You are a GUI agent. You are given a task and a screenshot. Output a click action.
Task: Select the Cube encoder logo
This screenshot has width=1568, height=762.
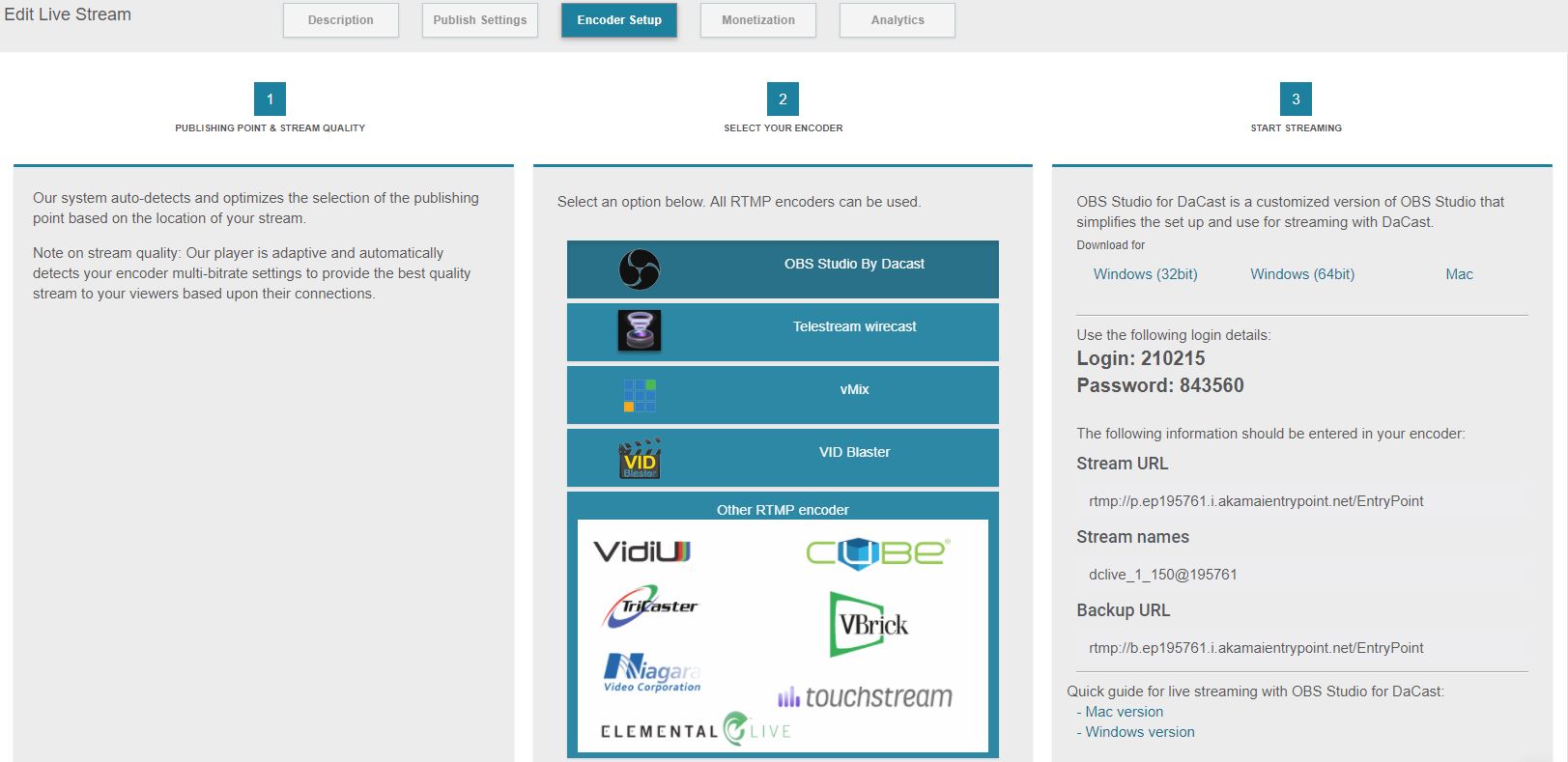click(878, 551)
